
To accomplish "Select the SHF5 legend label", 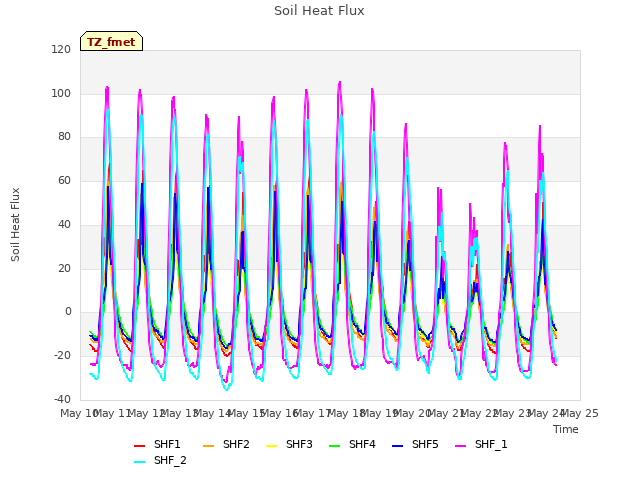I will pos(425,444).
